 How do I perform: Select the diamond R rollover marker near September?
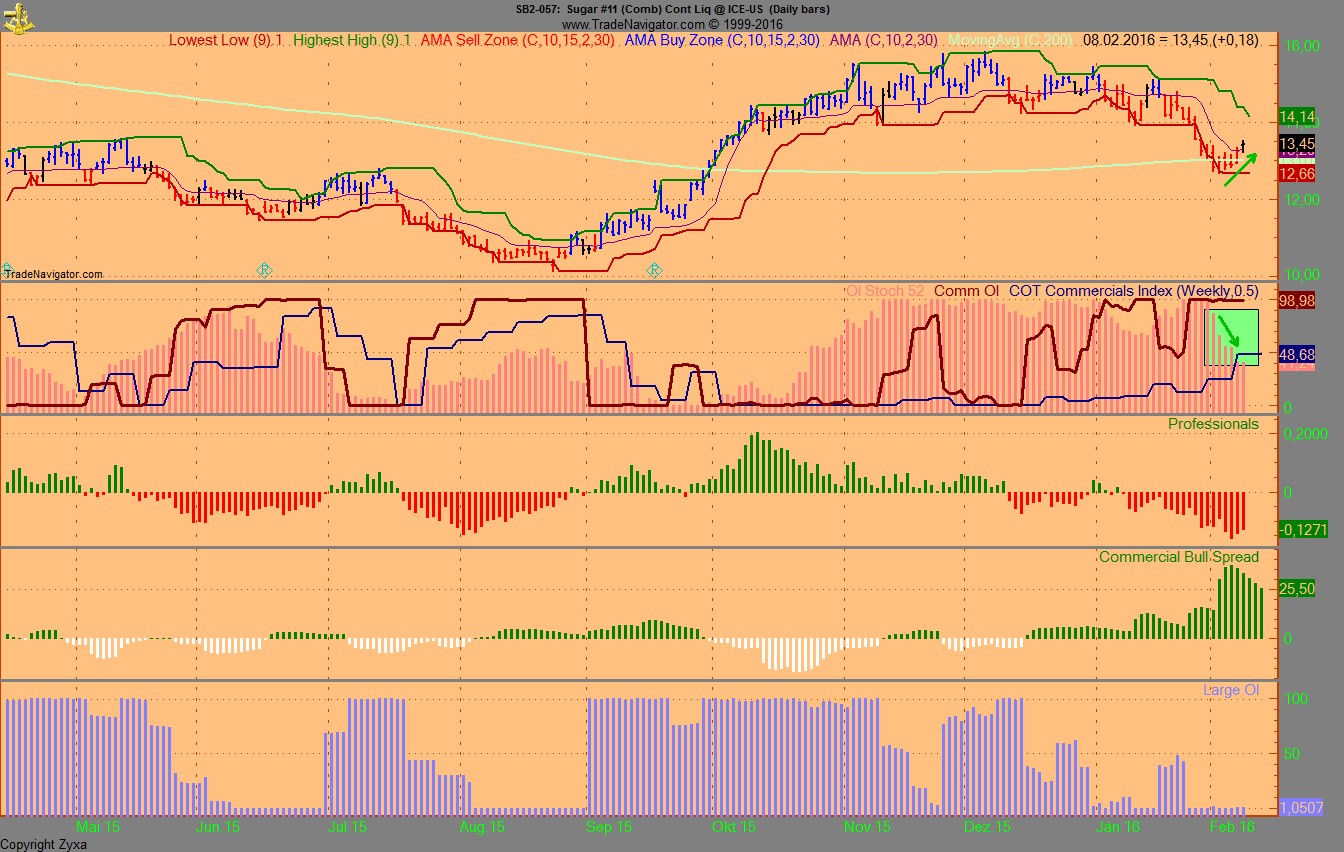point(655,269)
